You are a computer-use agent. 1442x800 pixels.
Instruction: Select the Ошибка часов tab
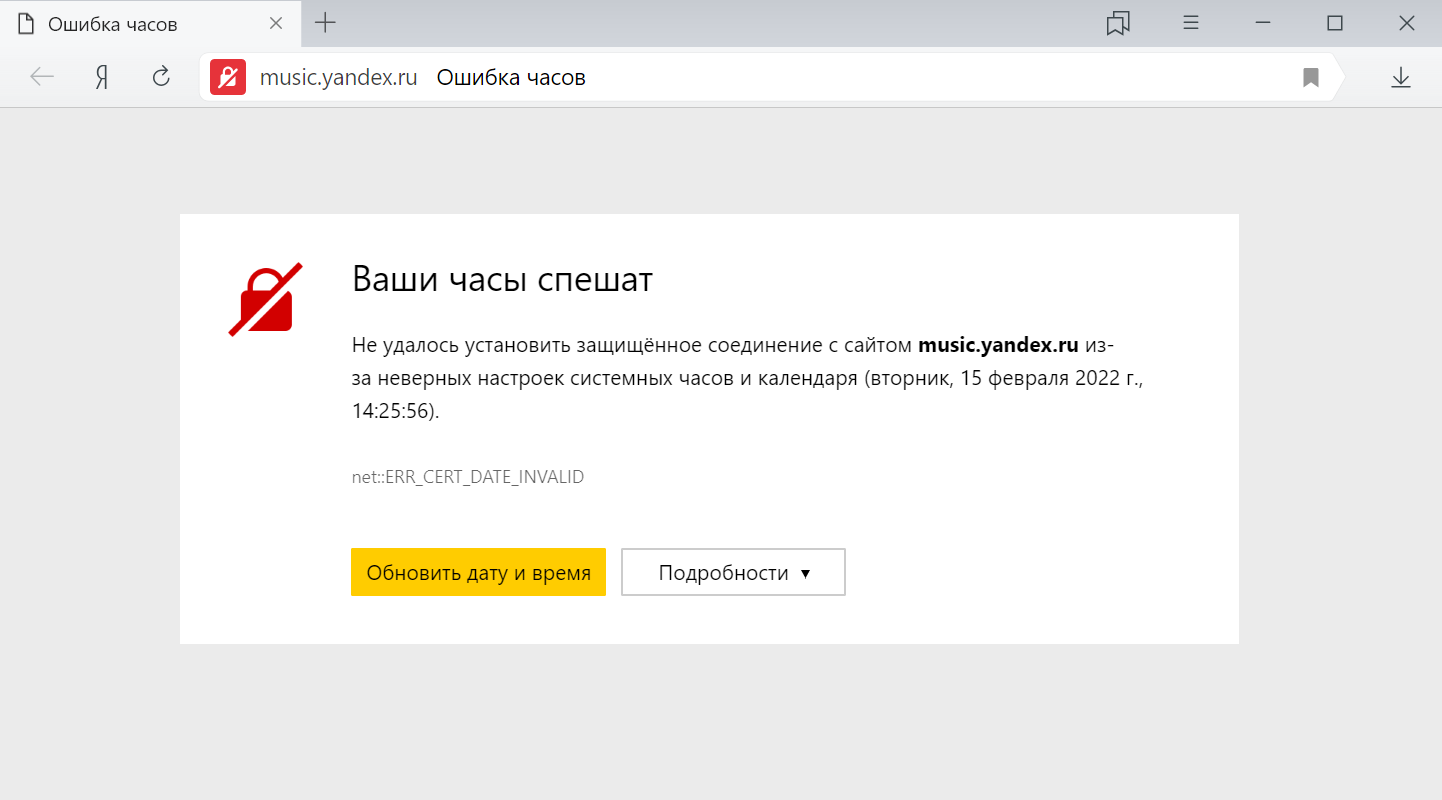tap(150, 23)
